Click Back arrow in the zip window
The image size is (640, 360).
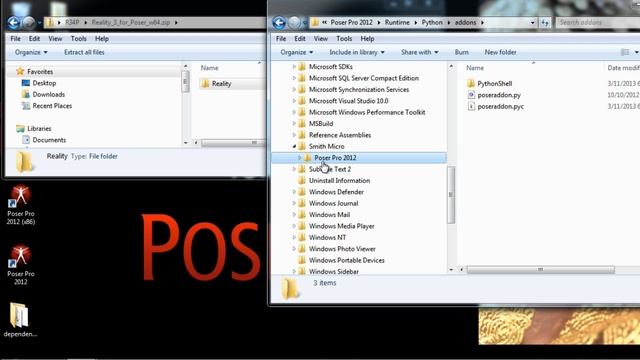pyautogui.click(x=13, y=22)
